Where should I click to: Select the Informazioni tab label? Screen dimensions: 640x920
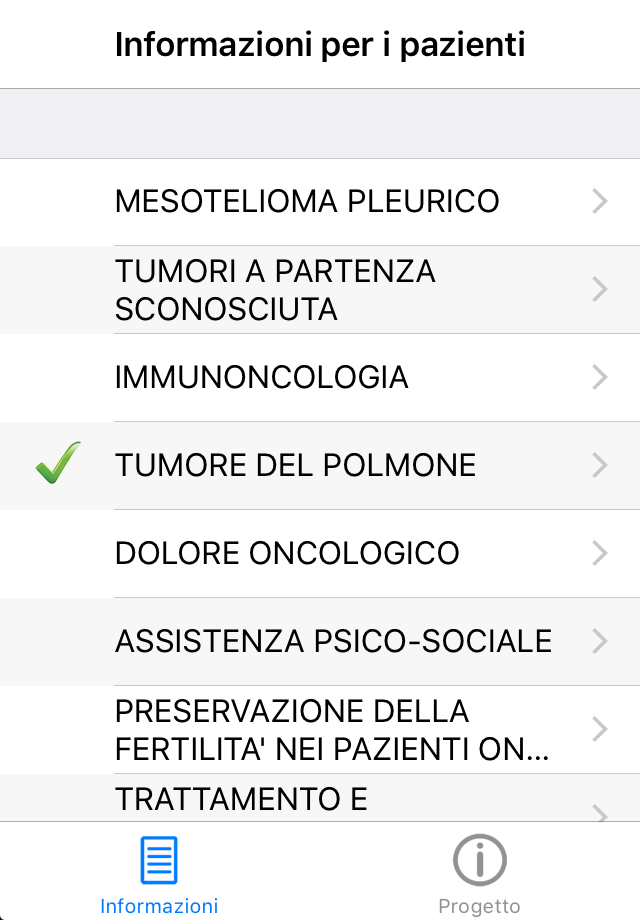(159, 906)
